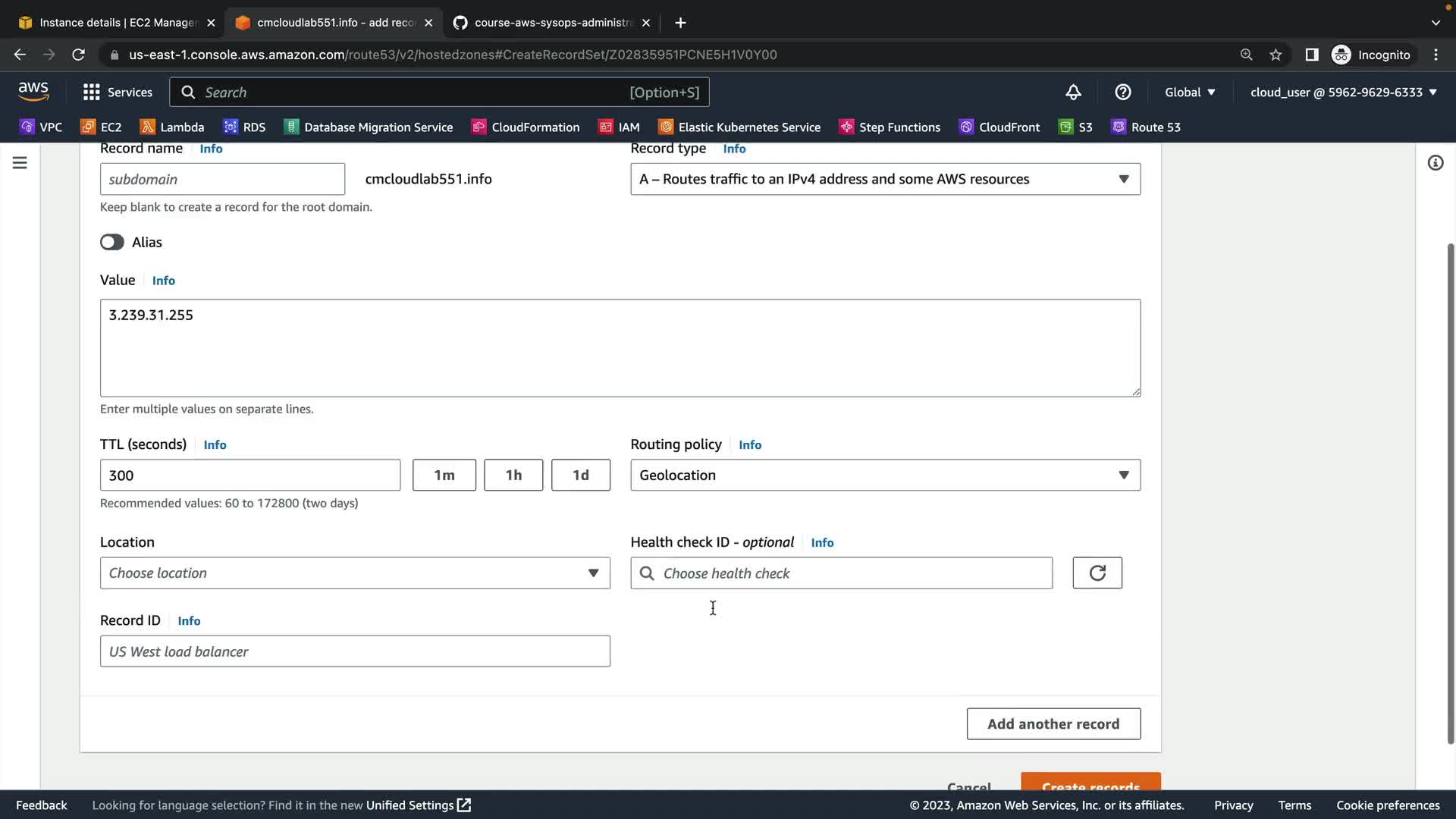Screen dimensions: 1456x819
Task: Click the Add another record button
Action: pos(1053,724)
